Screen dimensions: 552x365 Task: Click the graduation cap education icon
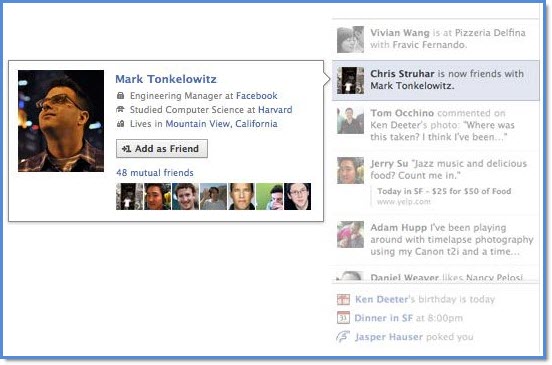coord(120,109)
